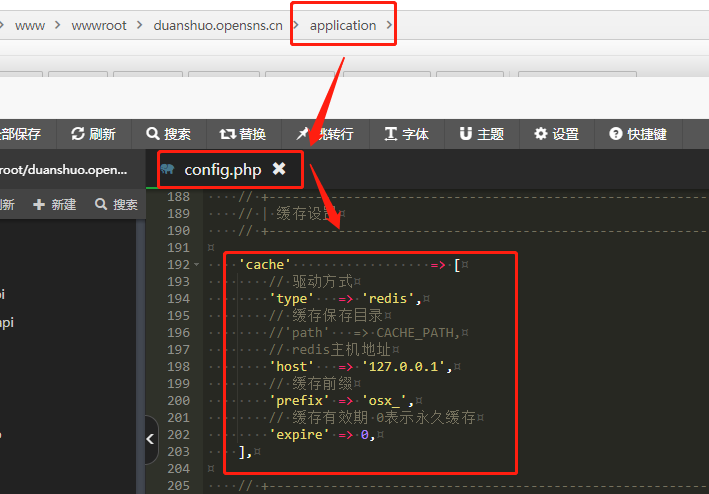Open the wwwroot breadcrumb folder
The image size is (709, 494).
[99, 26]
